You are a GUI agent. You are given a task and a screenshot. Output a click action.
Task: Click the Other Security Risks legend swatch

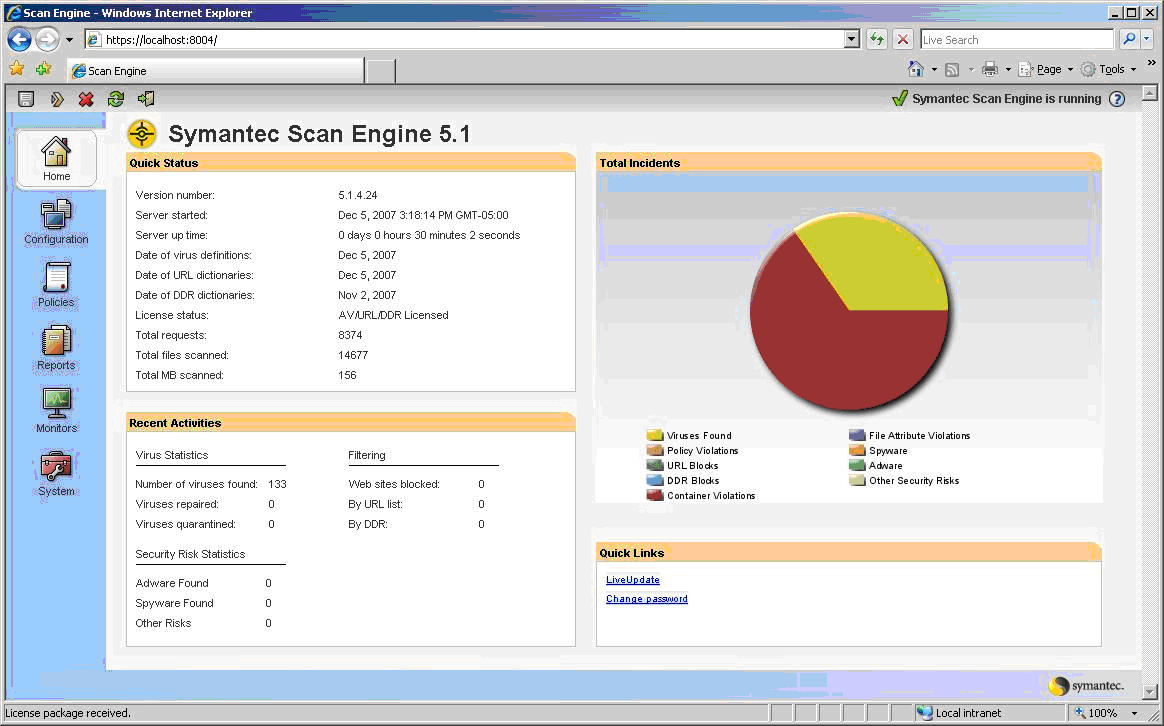point(857,480)
